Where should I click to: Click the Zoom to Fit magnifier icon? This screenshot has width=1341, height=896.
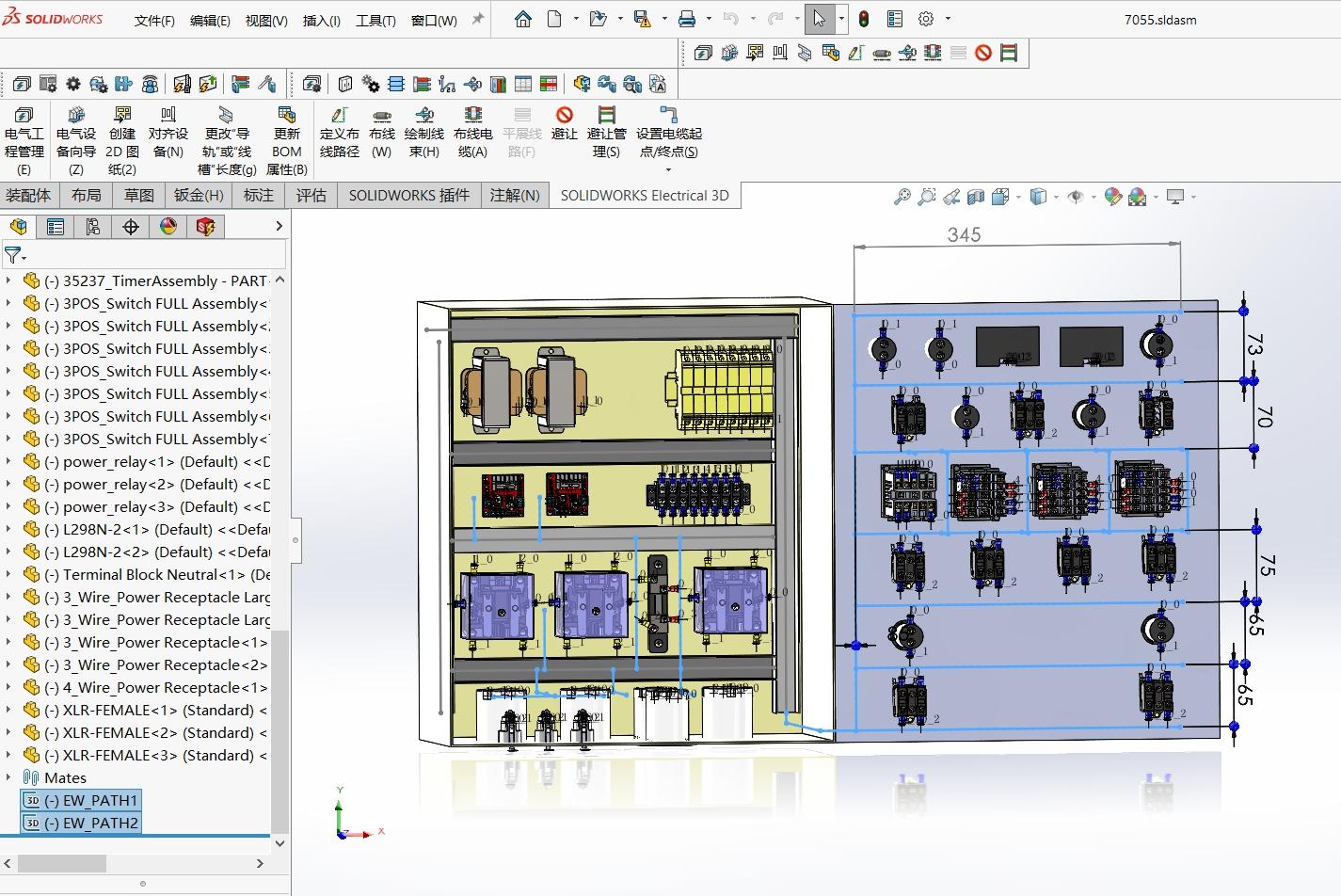pos(902,197)
